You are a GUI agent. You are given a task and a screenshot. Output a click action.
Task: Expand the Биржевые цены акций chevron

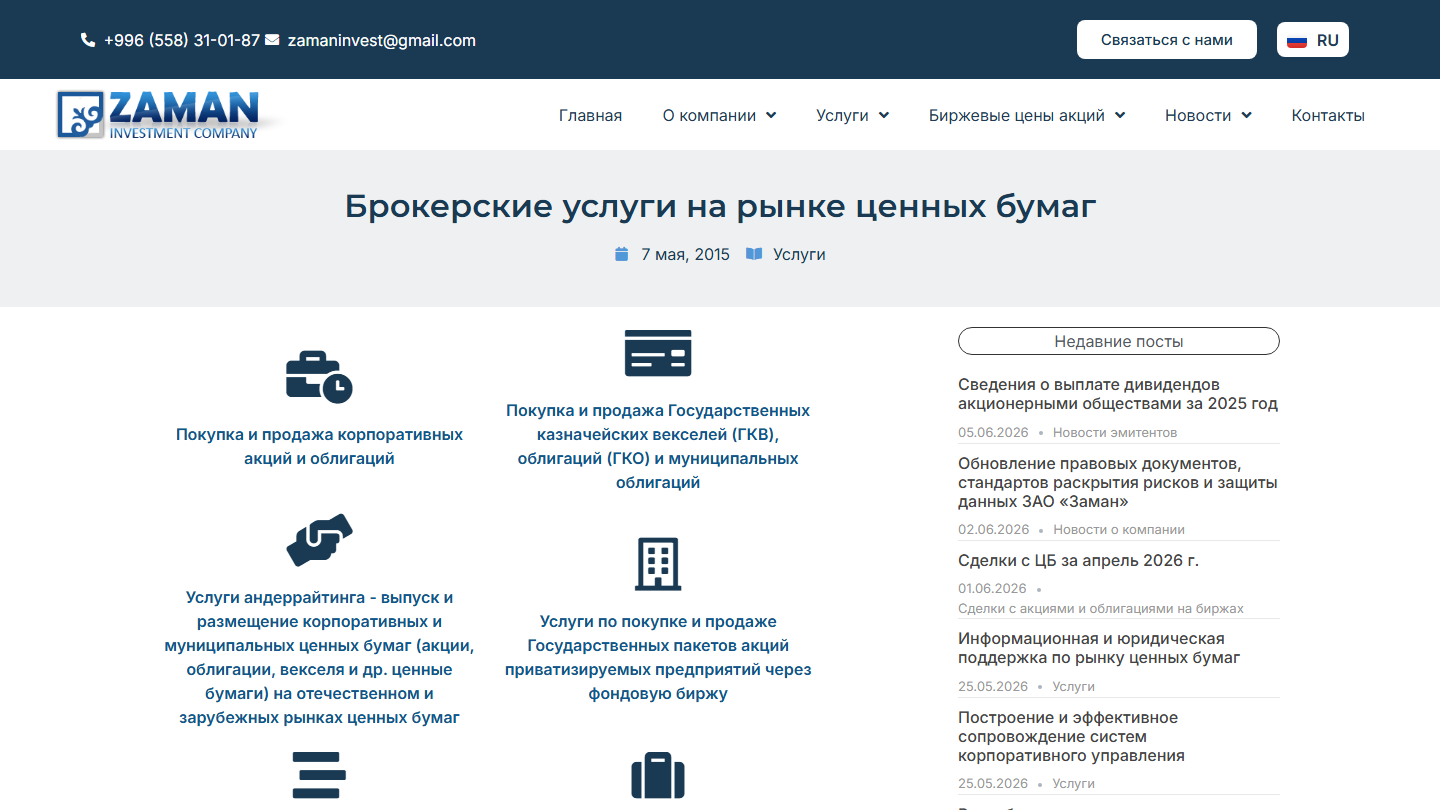(1120, 115)
